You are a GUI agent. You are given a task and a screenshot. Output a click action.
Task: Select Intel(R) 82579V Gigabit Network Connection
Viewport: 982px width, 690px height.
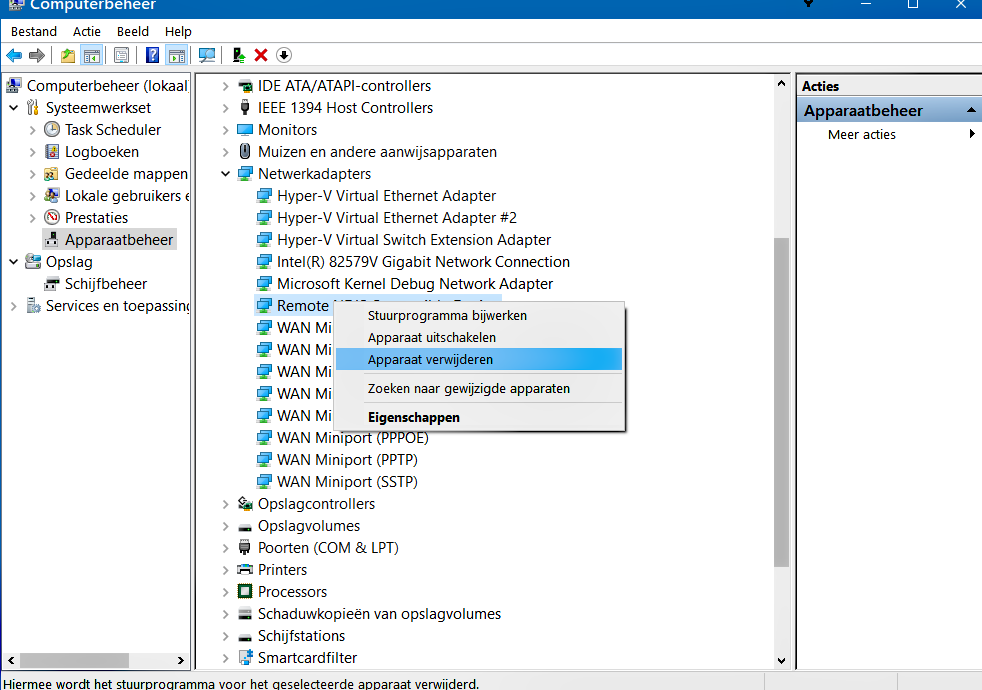click(423, 262)
